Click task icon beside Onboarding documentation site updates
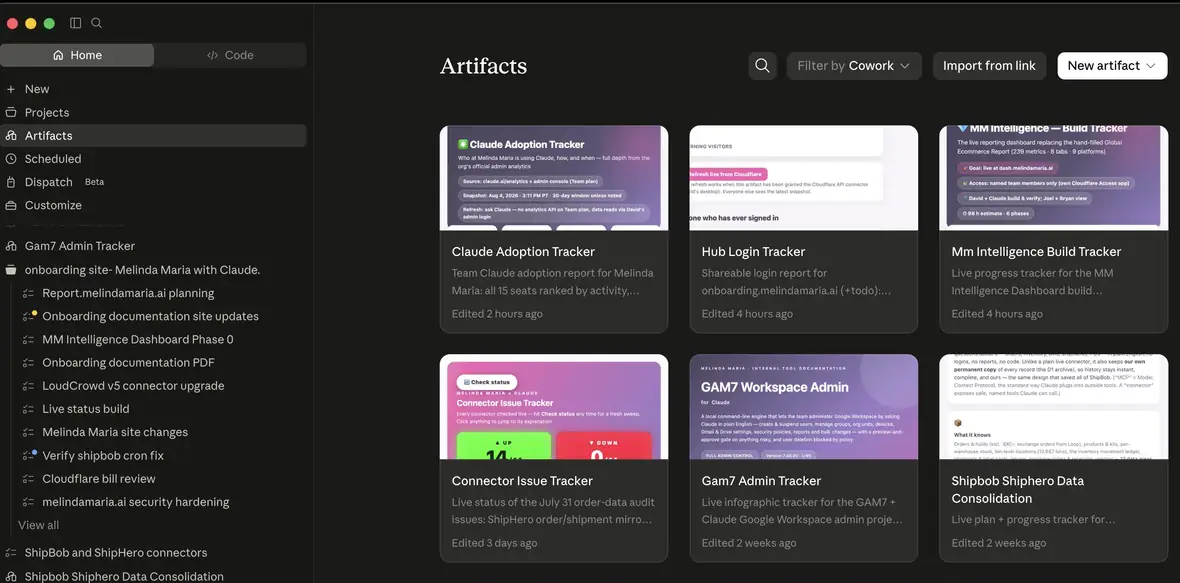This screenshot has width=1180, height=583. click(x=29, y=316)
